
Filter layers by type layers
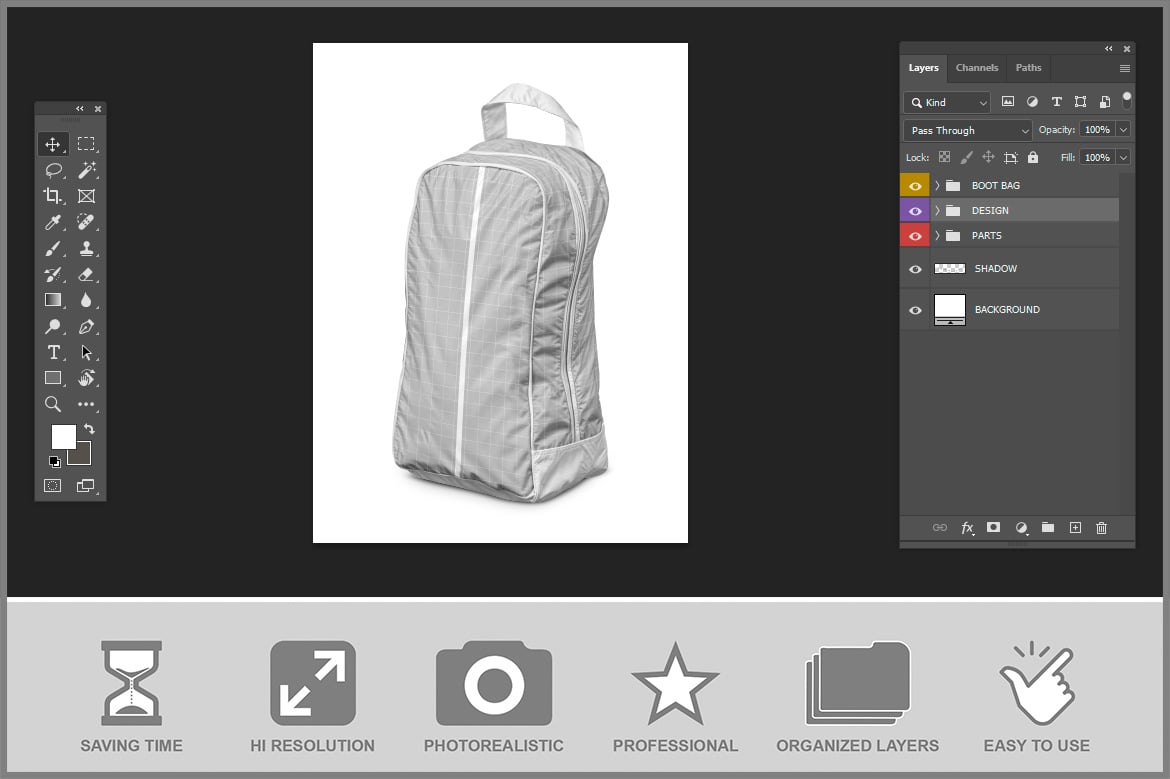pyautogui.click(x=1057, y=101)
